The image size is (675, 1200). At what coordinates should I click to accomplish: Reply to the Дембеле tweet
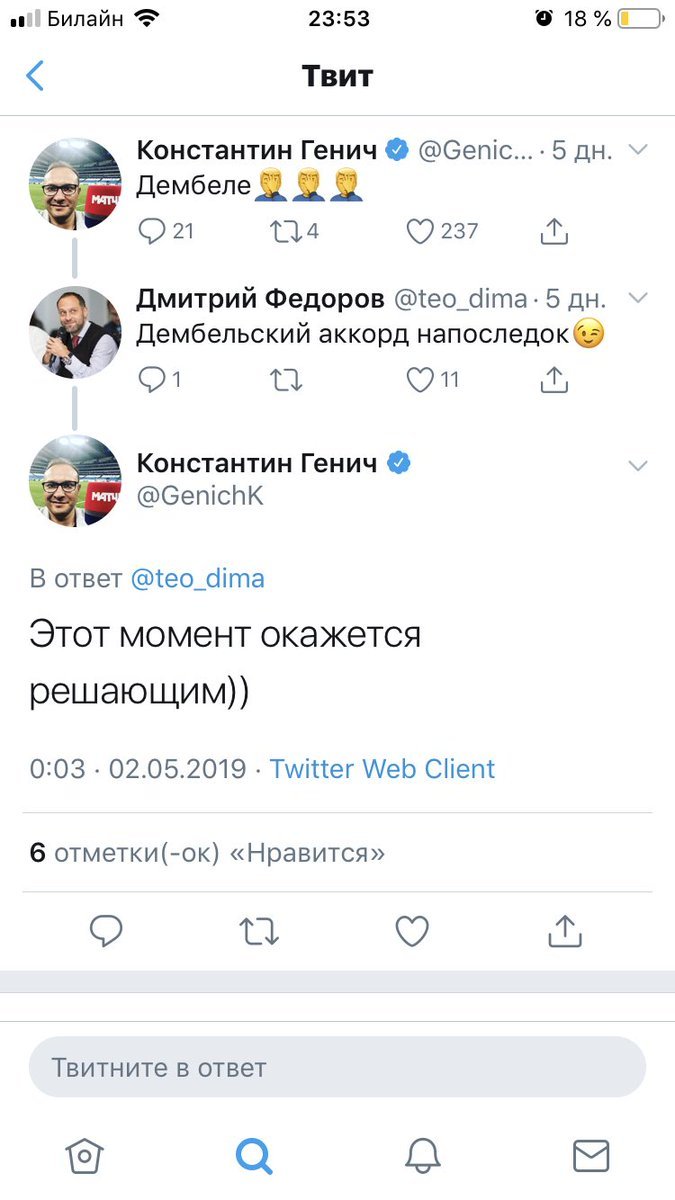coord(152,231)
